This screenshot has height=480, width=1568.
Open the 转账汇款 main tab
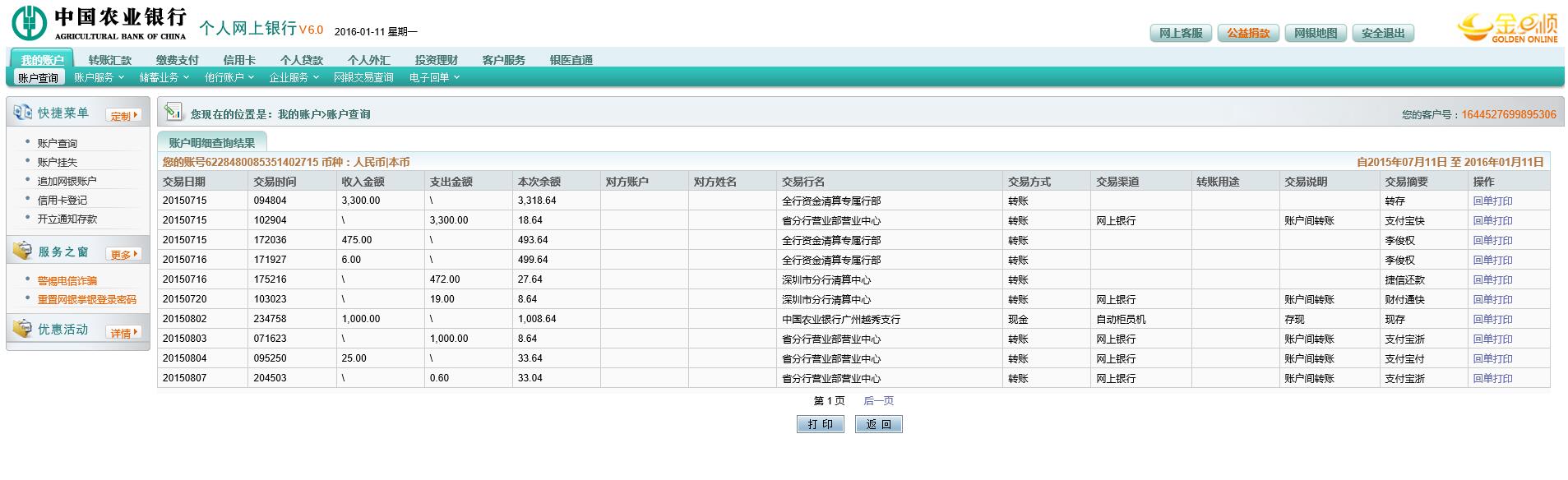[110, 60]
